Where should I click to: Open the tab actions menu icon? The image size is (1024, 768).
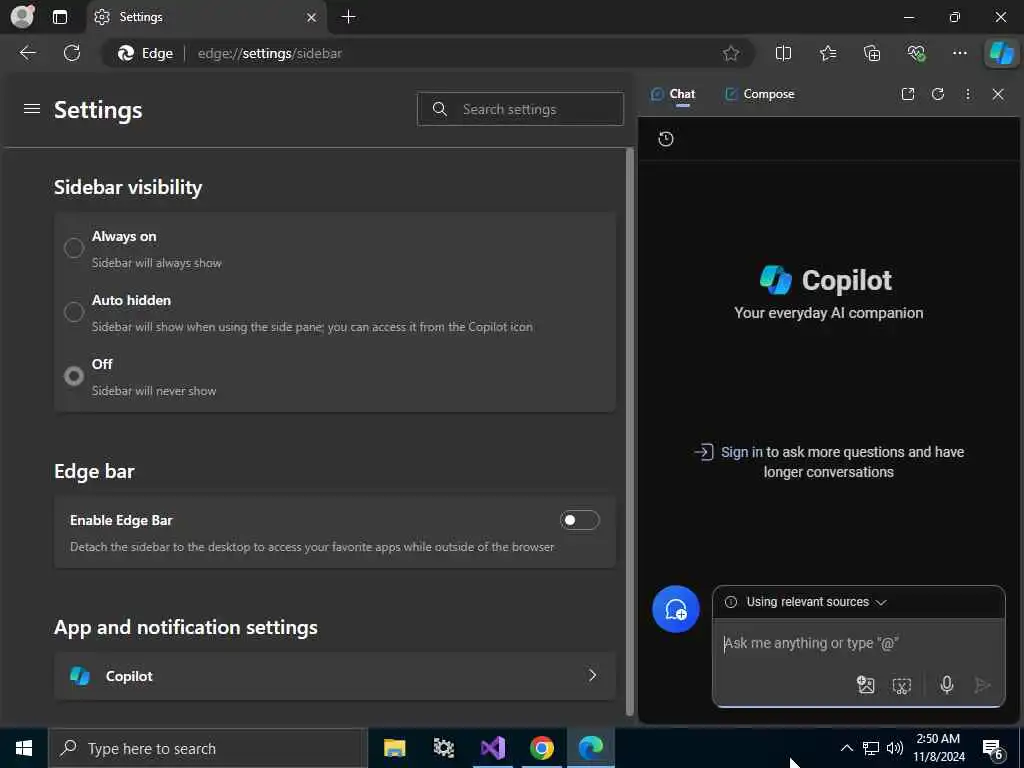[x=60, y=17]
